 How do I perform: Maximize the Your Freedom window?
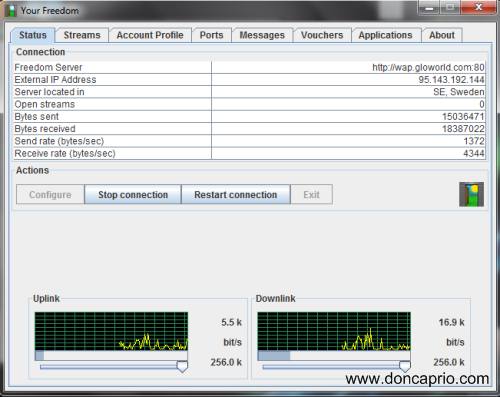(450, 8)
